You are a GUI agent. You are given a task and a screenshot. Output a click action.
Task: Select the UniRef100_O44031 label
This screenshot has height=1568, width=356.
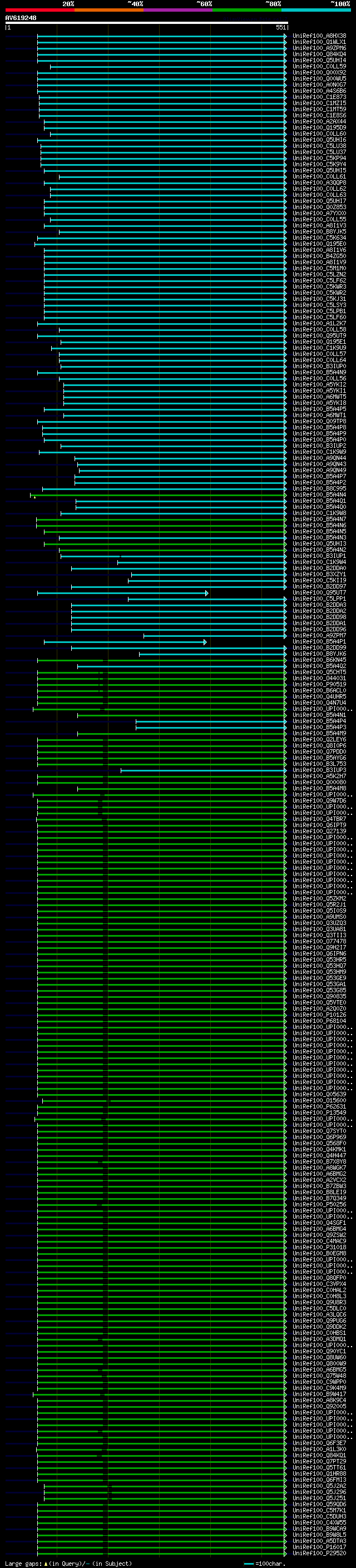(319, 679)
